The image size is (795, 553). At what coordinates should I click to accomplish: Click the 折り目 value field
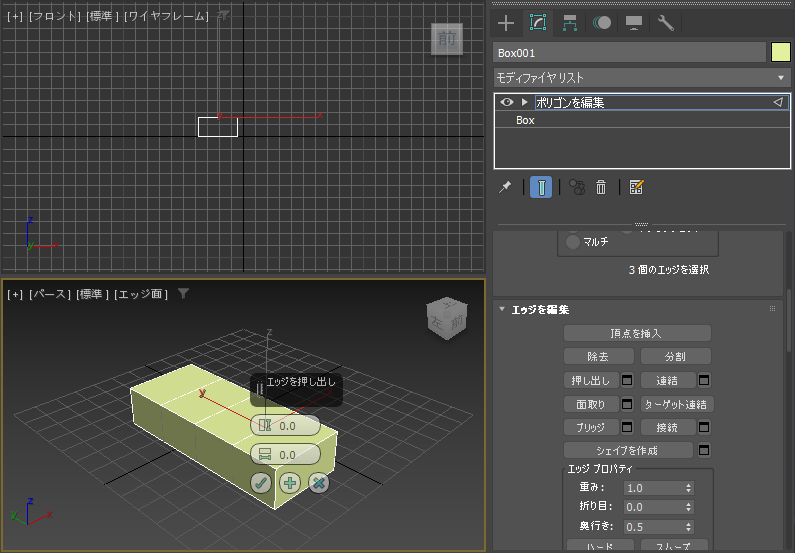point(653,507)
